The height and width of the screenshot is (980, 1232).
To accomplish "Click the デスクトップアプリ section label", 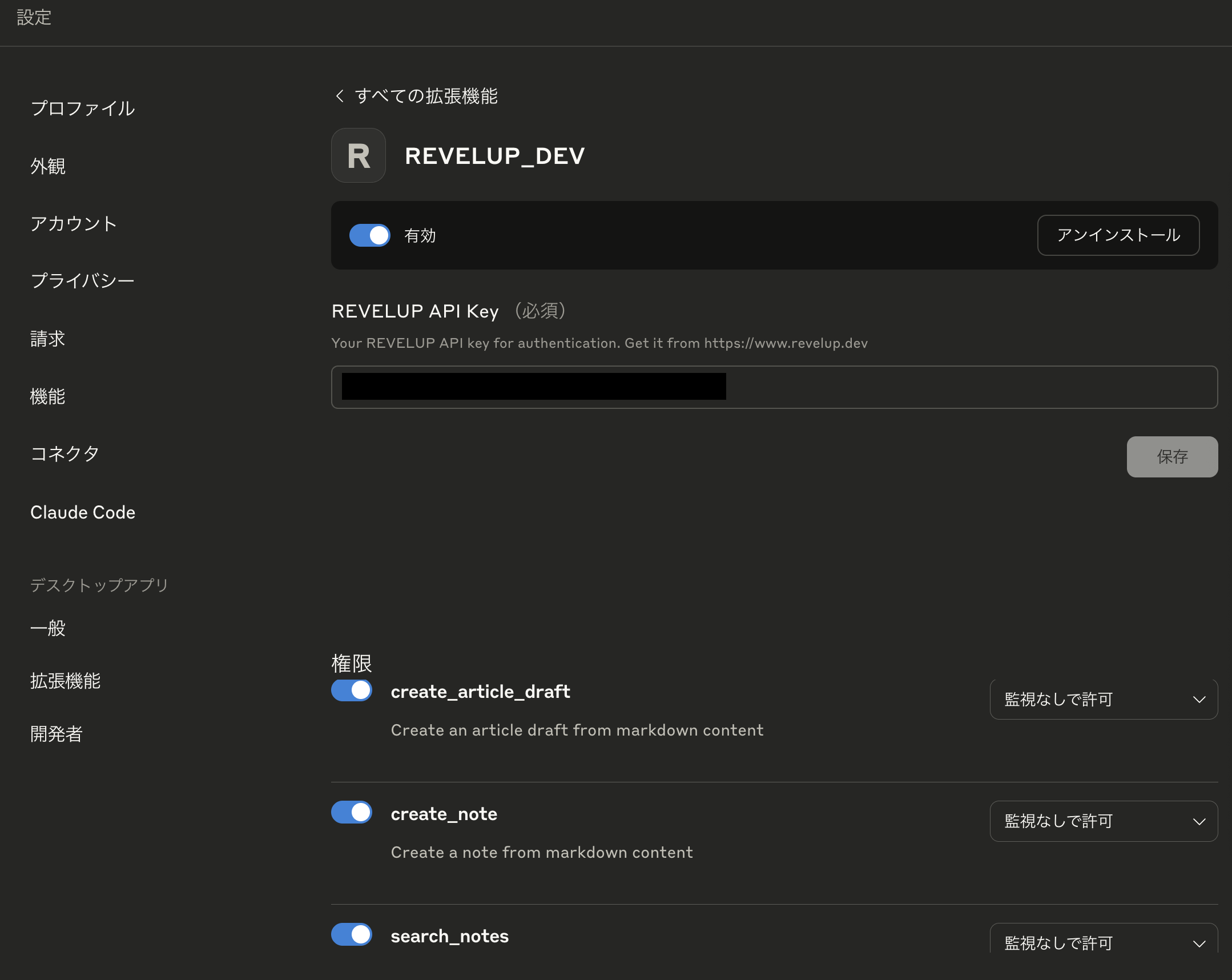I will tap(99, 585).
